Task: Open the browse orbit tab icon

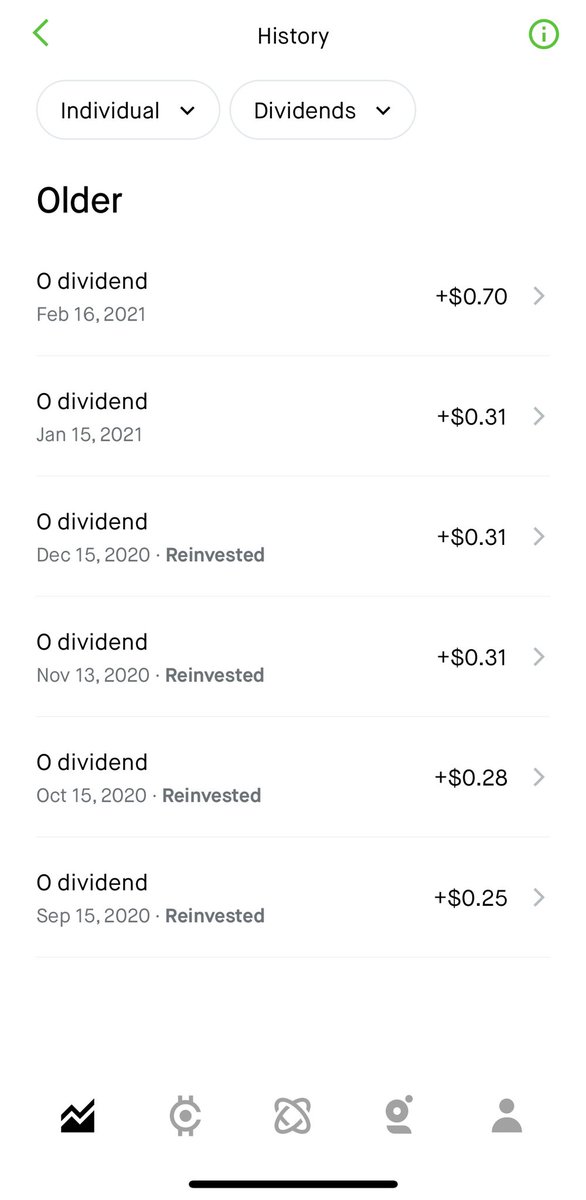Action: pyautogui.click(x=292, y=1115)
